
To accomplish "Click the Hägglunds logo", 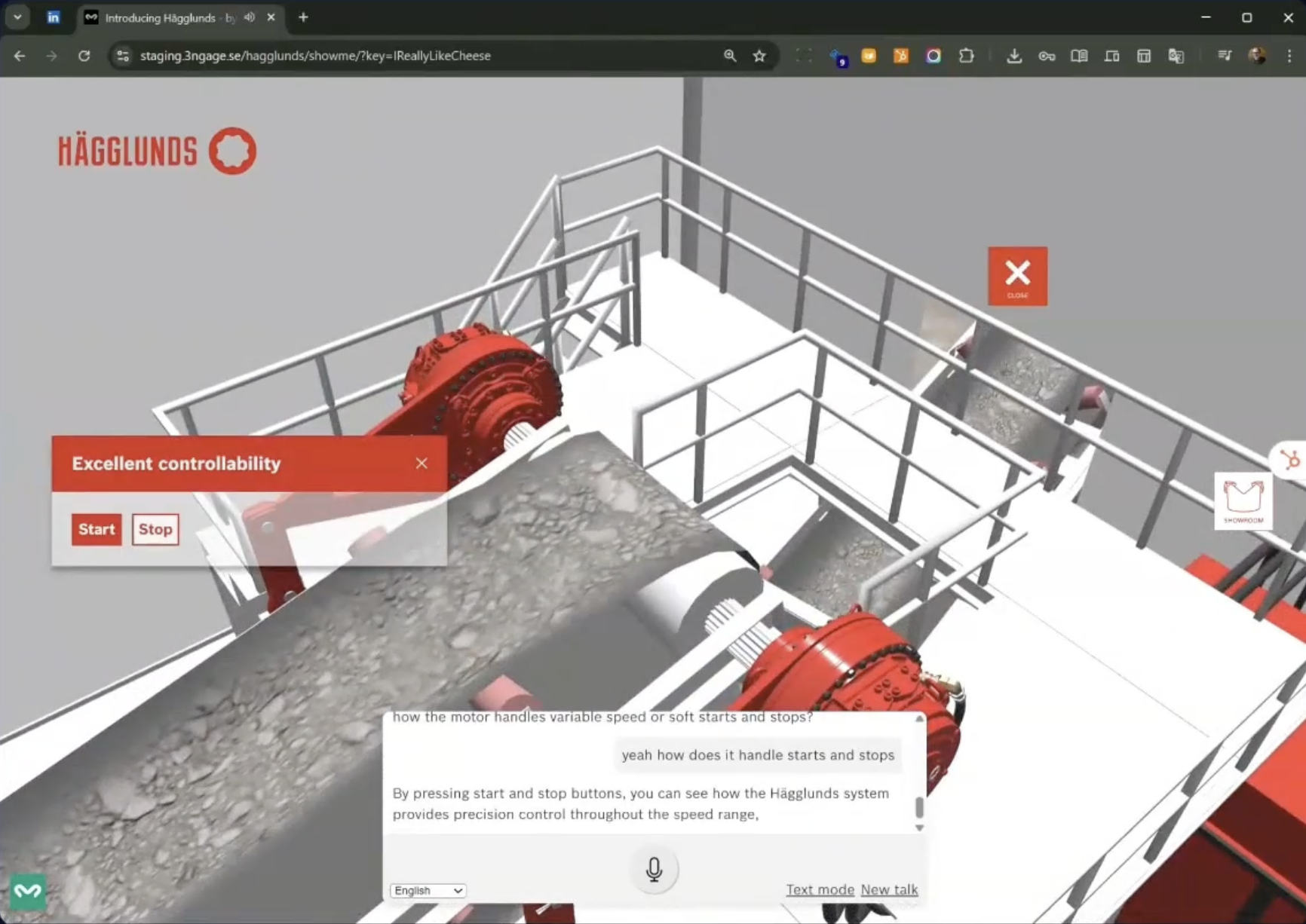I will pyautogui.click(x=158, y=151).
